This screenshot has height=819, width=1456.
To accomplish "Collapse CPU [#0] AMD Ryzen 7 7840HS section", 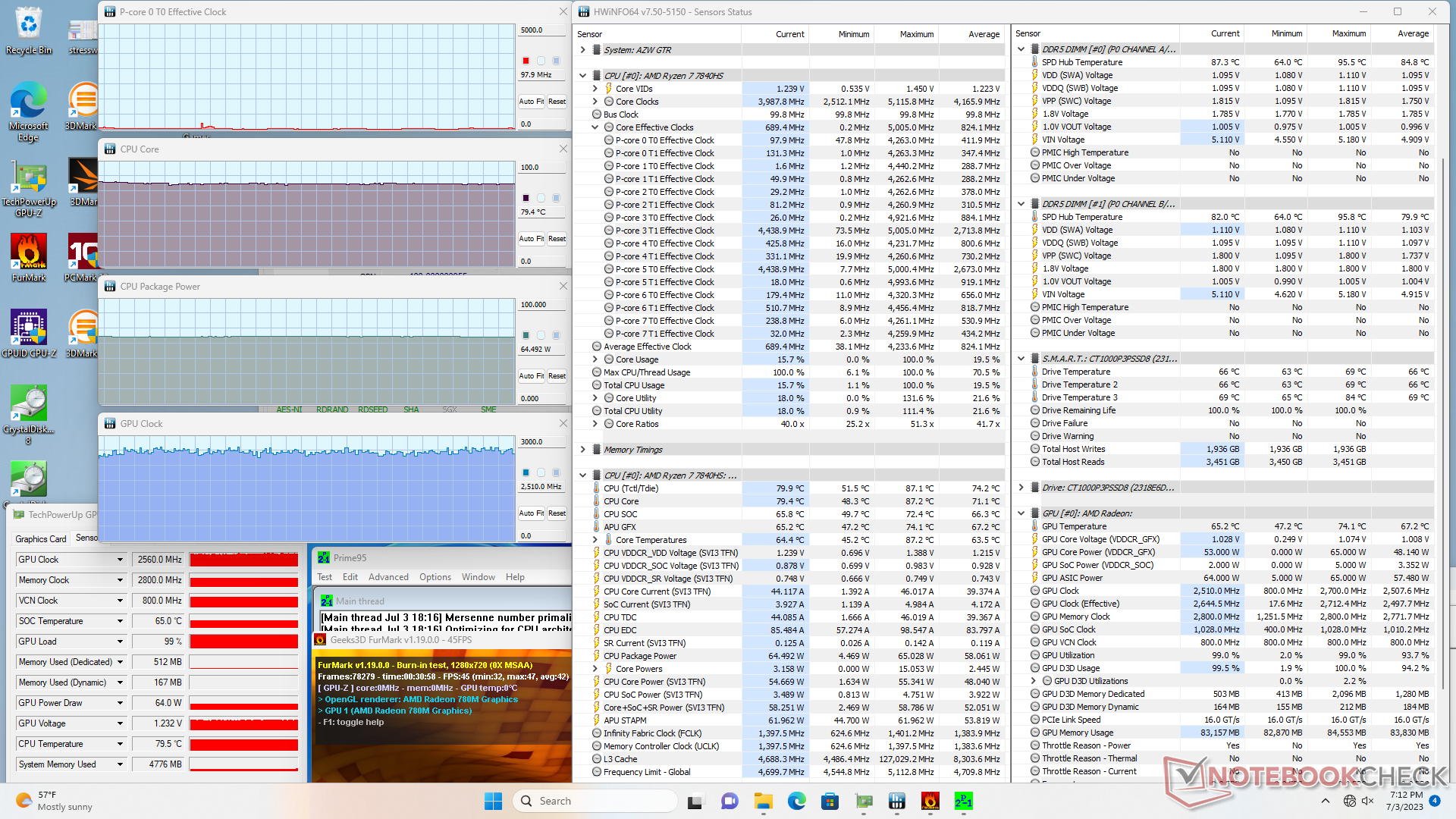I will 582,76.
